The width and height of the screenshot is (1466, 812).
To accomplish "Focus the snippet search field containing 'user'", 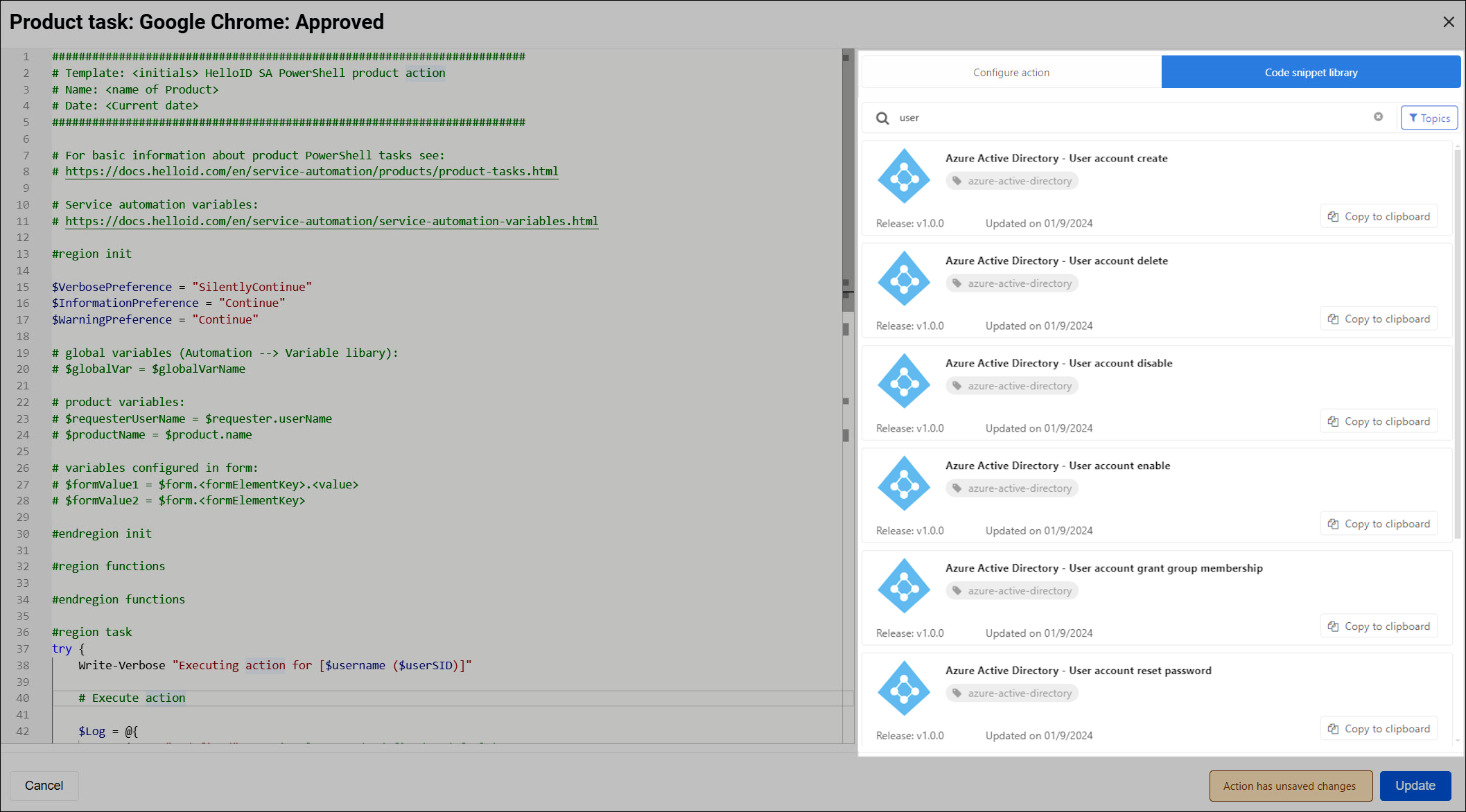I will tap(1130, 118).
